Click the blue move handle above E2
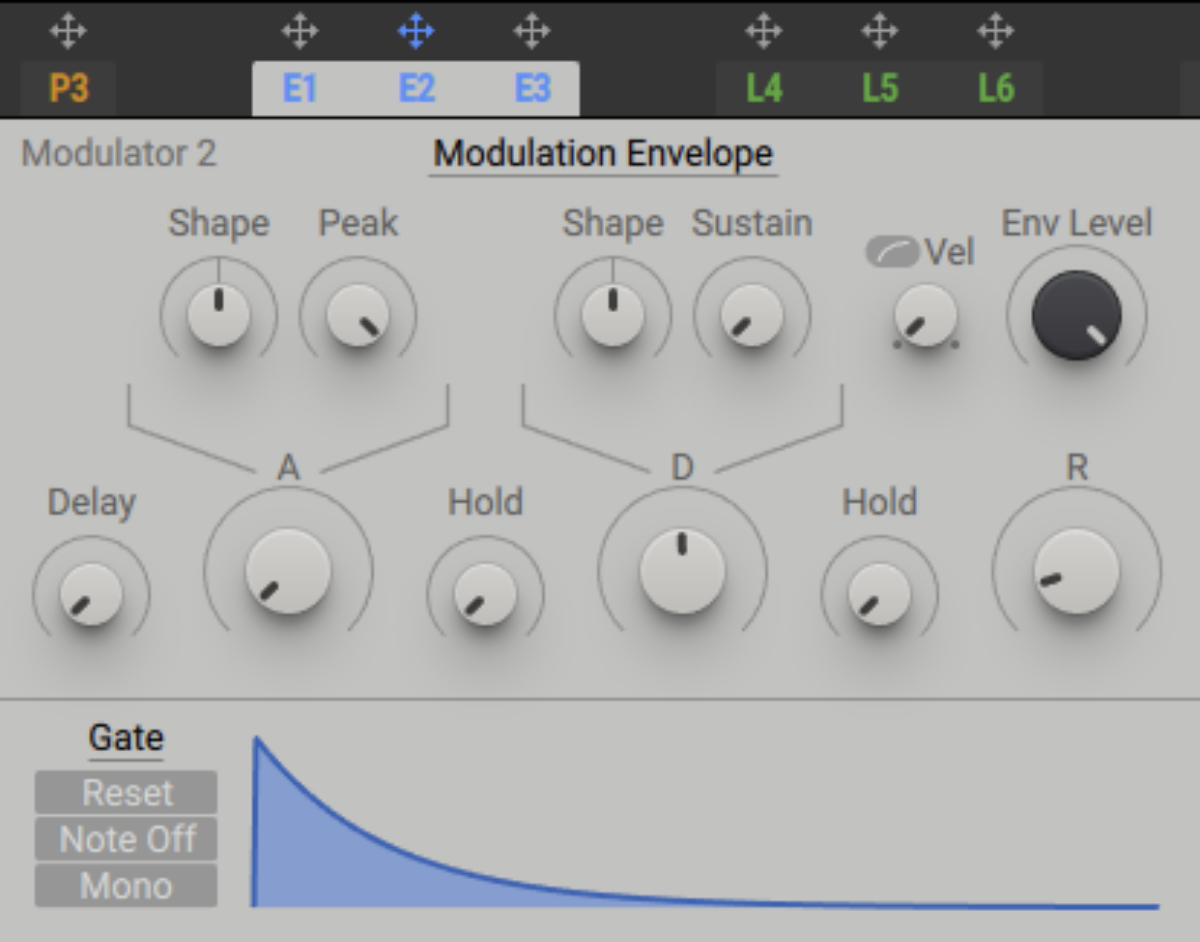 click(416, 32)
